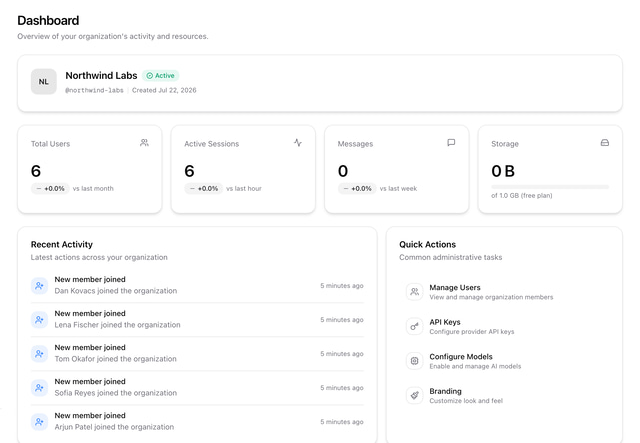Click the Messages card label
This screenshot has height=443, width=640.
point(355,144)
